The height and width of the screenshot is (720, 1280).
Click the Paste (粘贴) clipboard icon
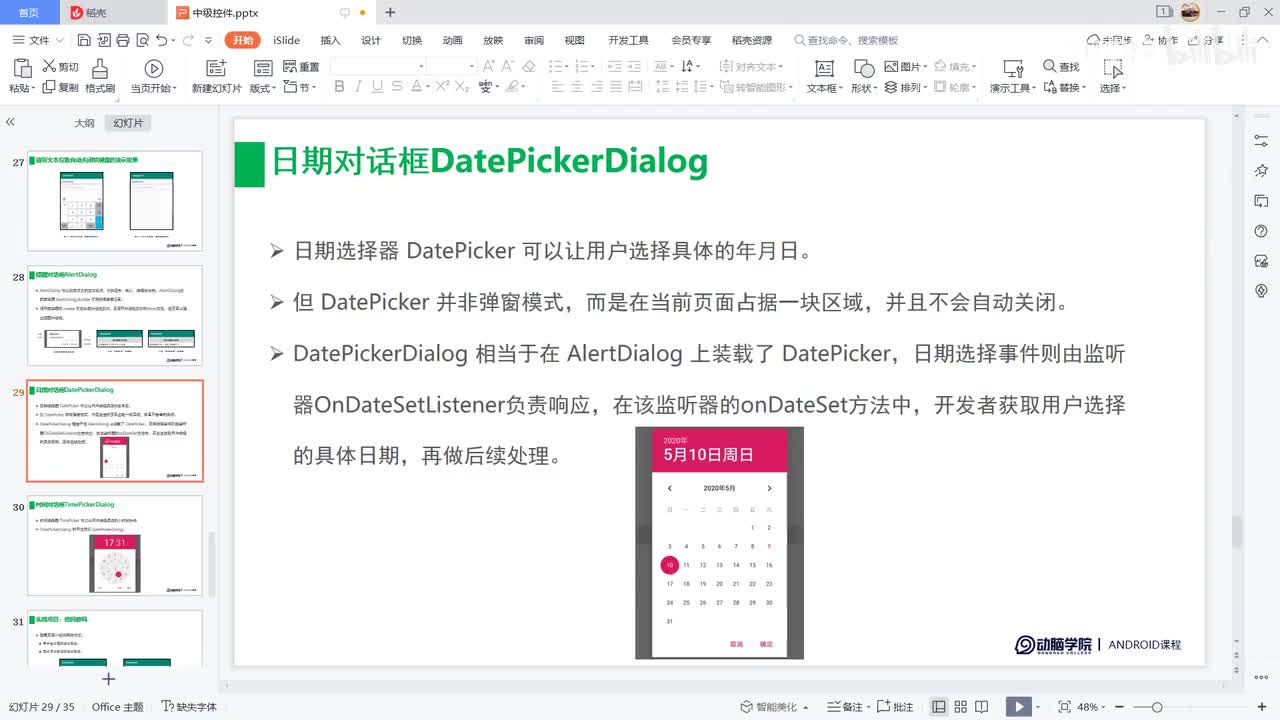(21, 68)
